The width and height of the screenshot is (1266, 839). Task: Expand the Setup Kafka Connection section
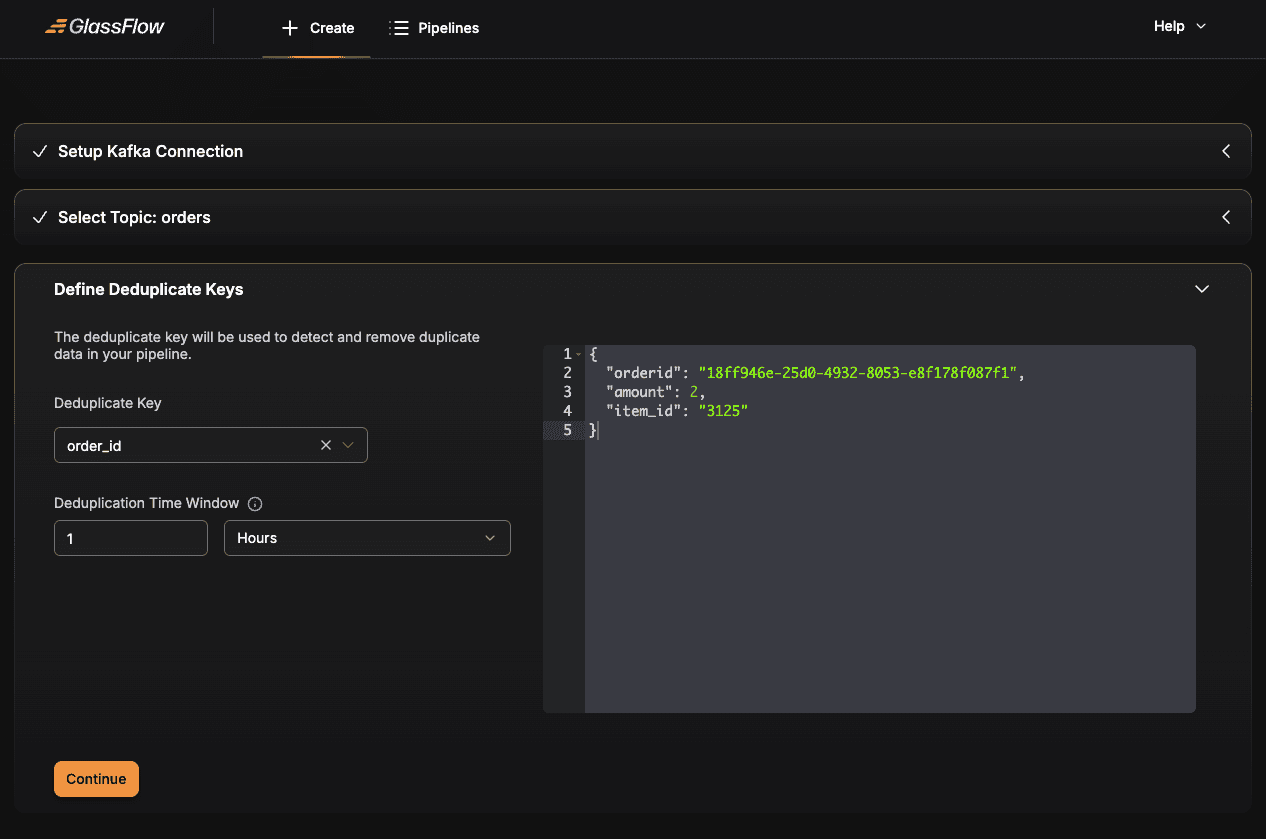point(1226,152)
